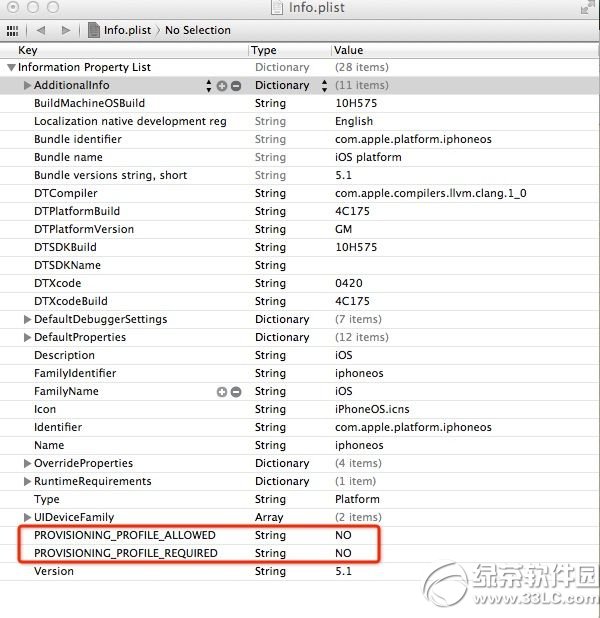Image resolution: width=600 pixels, height=618 pixels.
Task: Click the 0420 value of DTXcode
Action: point(348,283)
